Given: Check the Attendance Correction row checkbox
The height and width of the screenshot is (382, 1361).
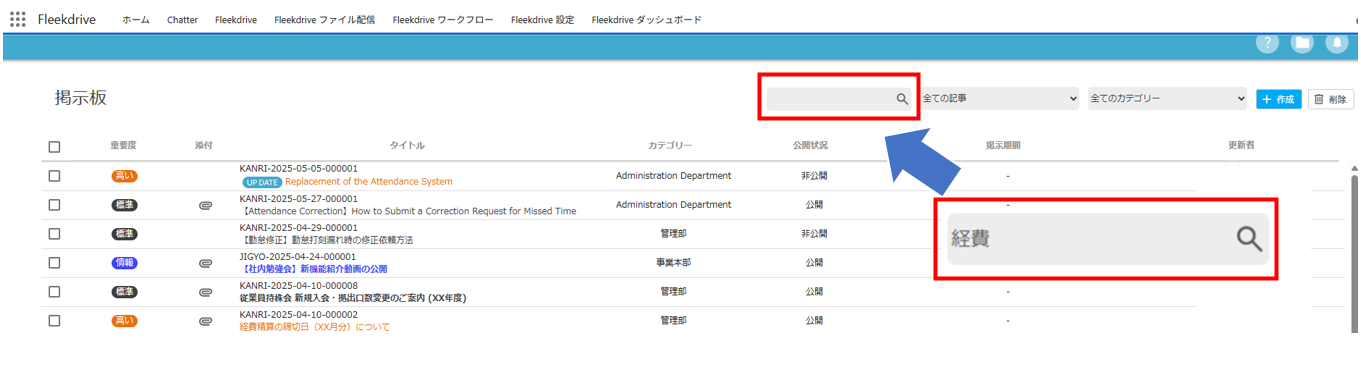Looking at the screenshot, I should point(54,205).
